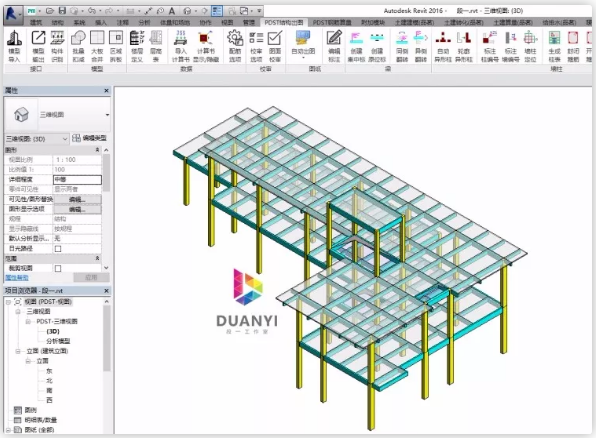Open the 附加模块 ribbon tab
Screen dimensions: 596x438
pos(373,23)
